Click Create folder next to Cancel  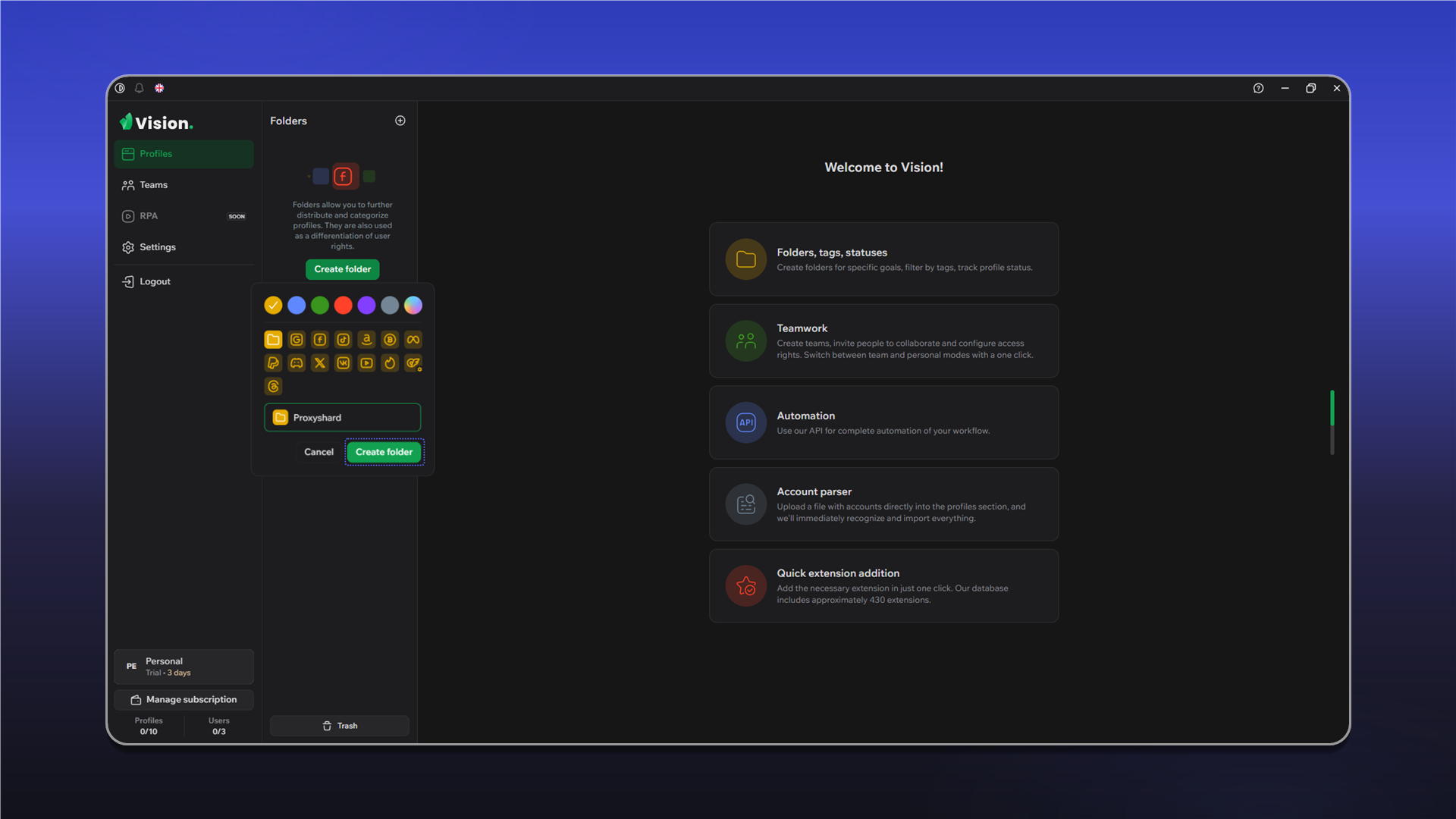[384, 452]
